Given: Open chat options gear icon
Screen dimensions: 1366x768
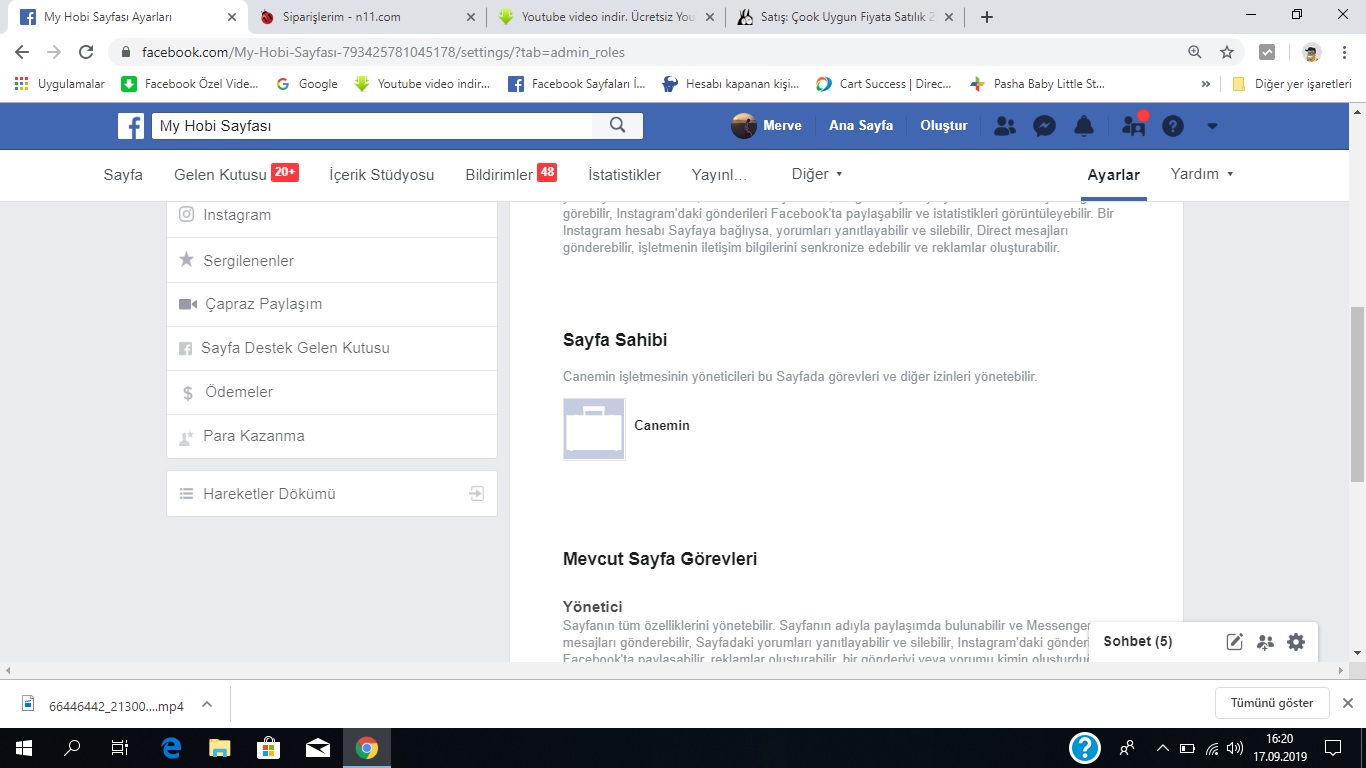Looking at the screenshot, I should click(x=1296, y=642).
